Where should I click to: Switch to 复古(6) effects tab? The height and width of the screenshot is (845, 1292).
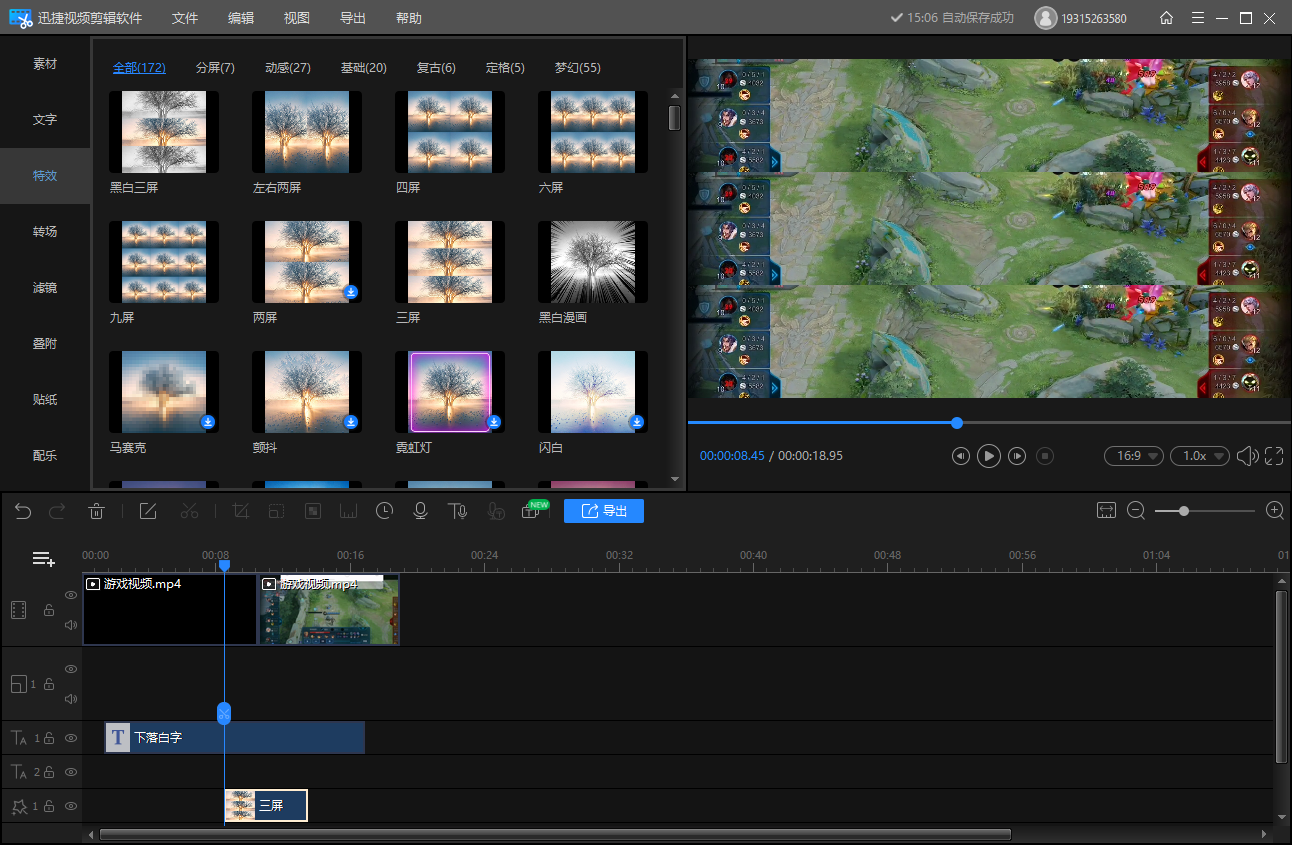click(436, 68)
